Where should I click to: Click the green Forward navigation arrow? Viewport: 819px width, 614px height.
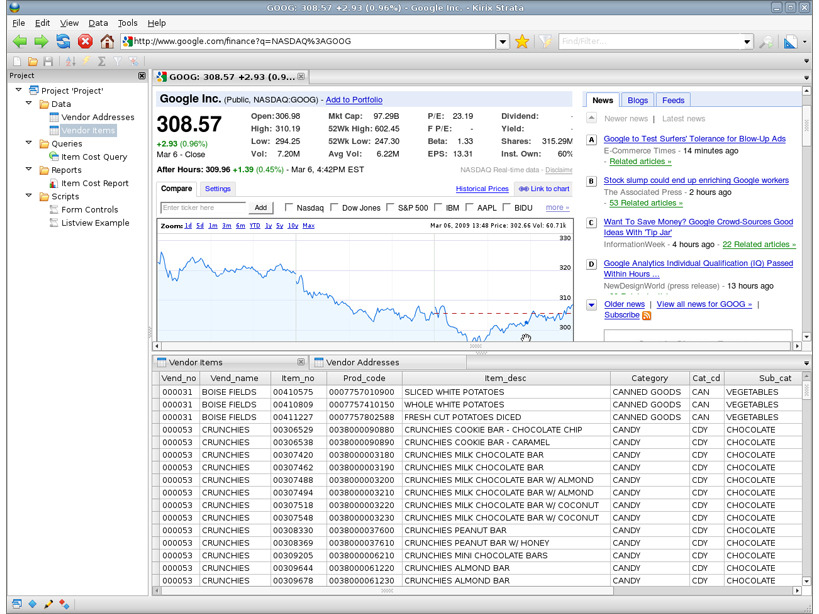point(41,41)
